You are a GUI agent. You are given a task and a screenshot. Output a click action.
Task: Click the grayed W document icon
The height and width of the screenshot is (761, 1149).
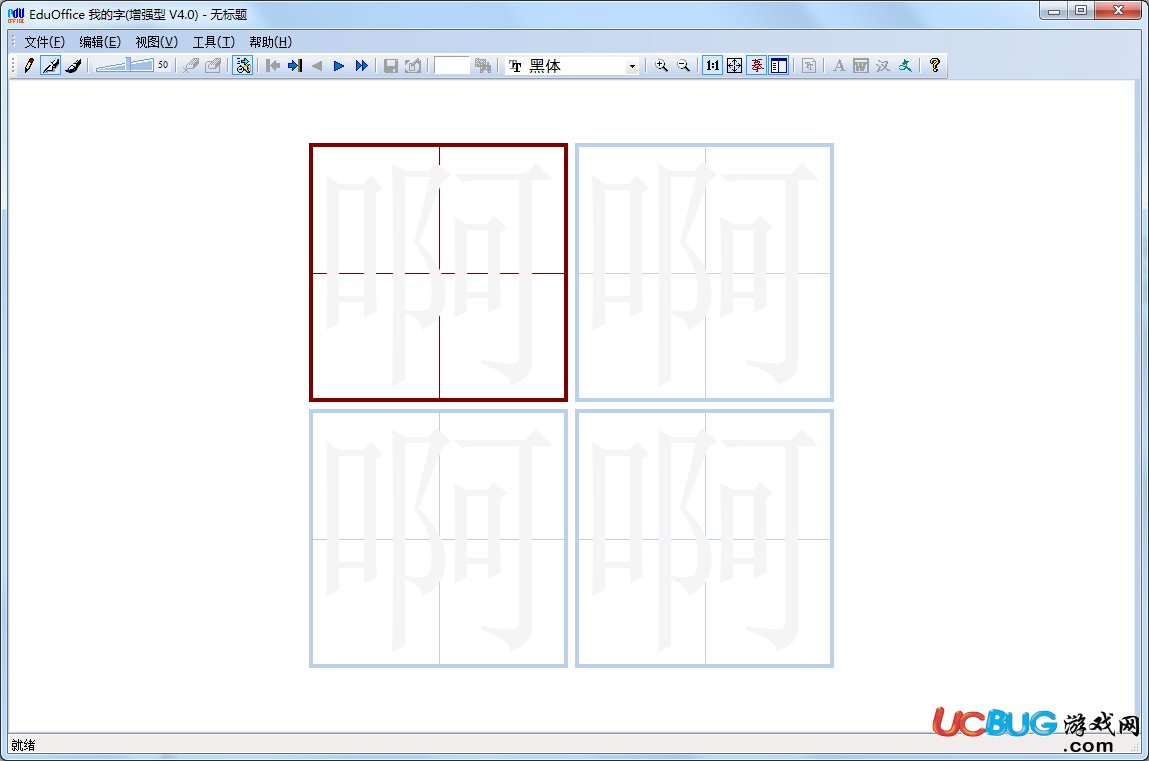[x=861, y=66]
